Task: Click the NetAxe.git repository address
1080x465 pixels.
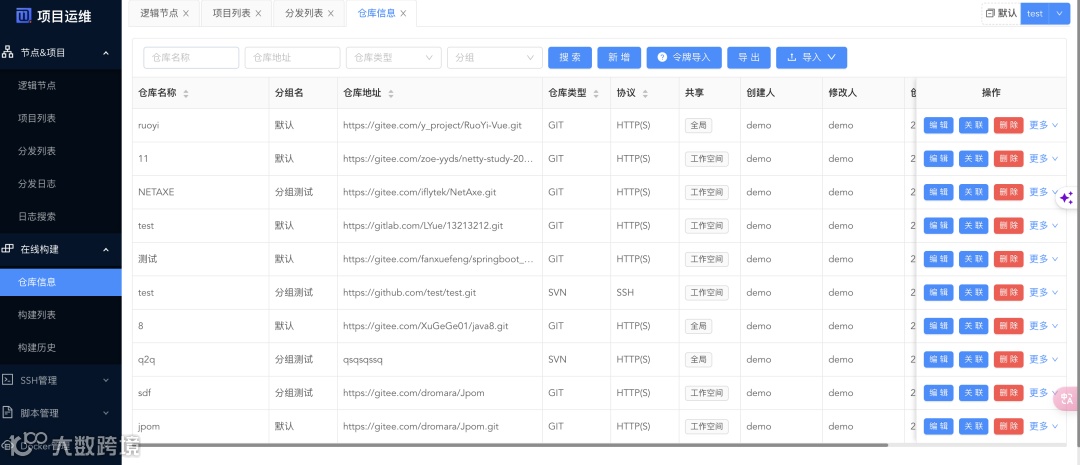Action: click(x=419, y=192)
